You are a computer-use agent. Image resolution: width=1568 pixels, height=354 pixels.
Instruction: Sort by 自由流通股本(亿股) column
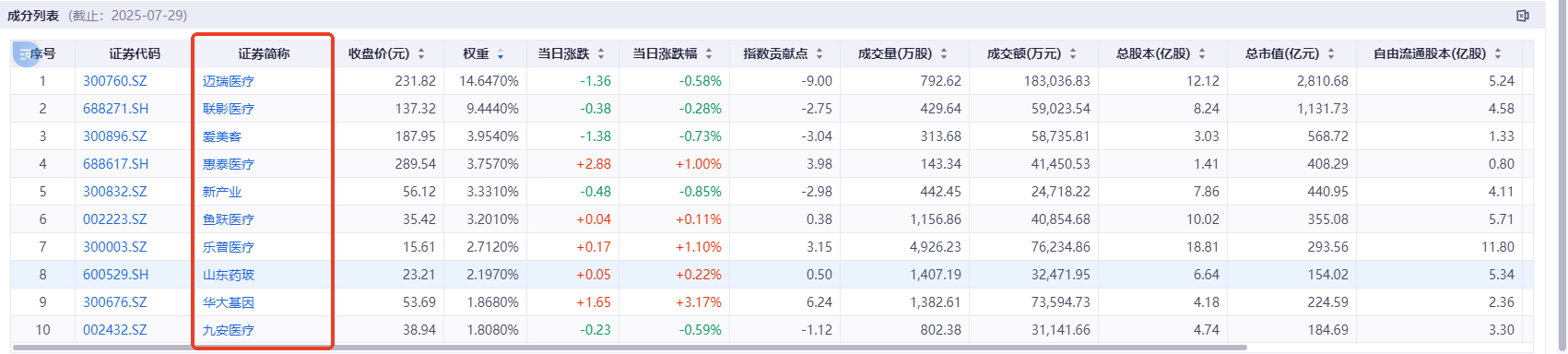pyautogui.click(x=1498, y=53)
